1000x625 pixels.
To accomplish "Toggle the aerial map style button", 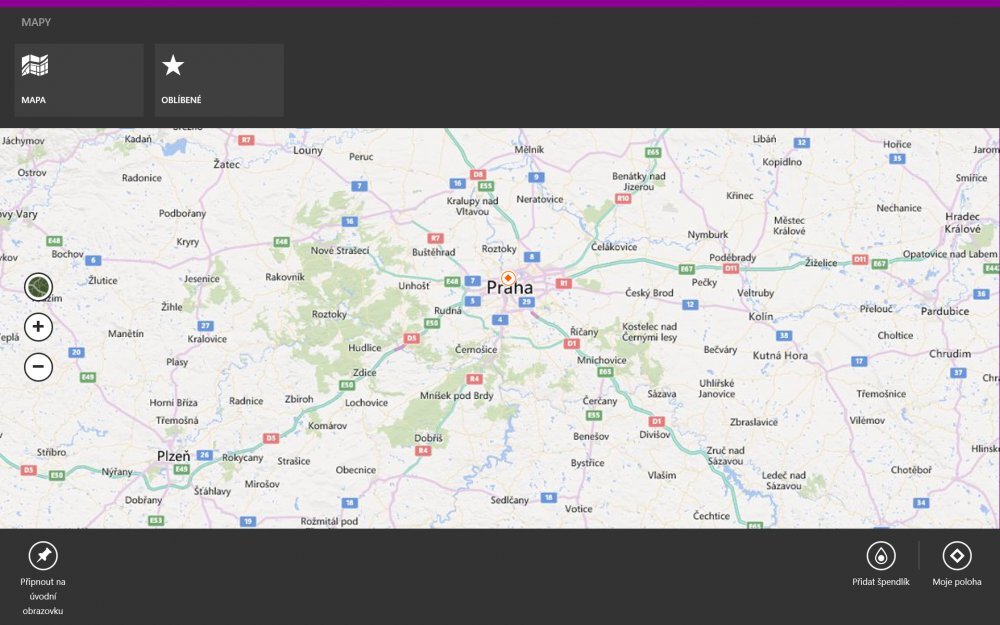I will [x=38, y=288].
